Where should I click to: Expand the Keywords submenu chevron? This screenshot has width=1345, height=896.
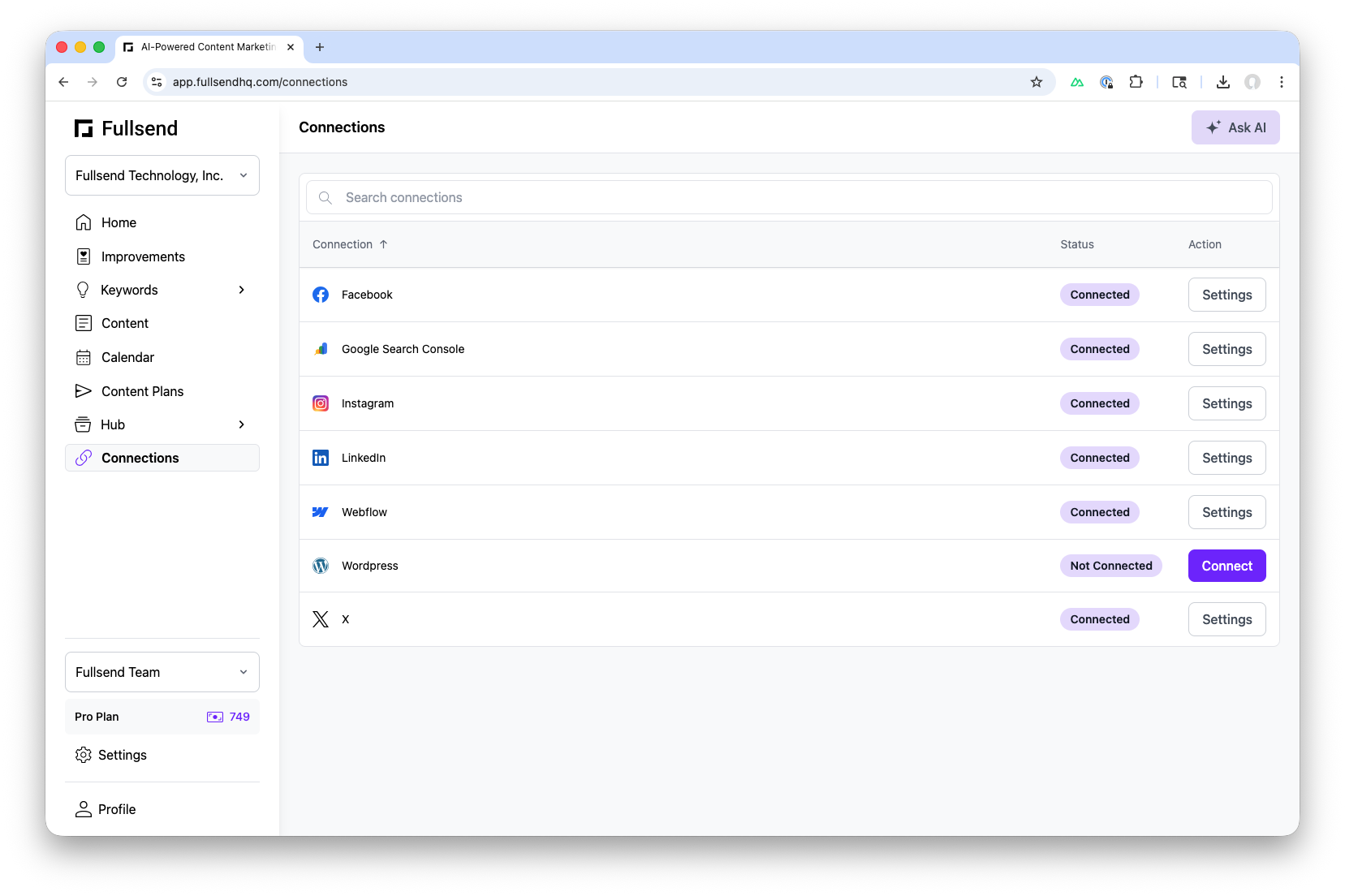coord(241,290)
